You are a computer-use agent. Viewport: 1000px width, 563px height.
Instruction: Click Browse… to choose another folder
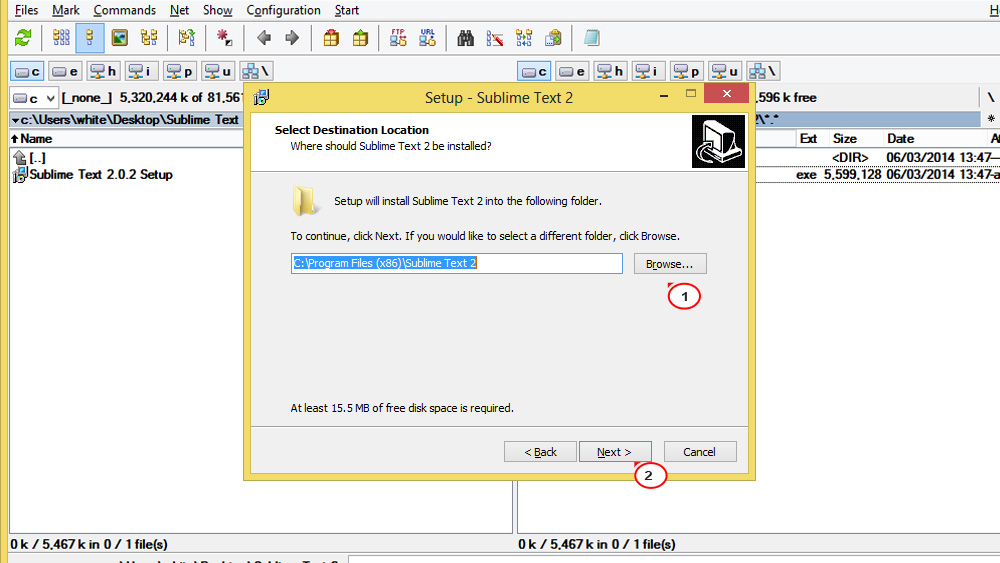tap(670, 264)
